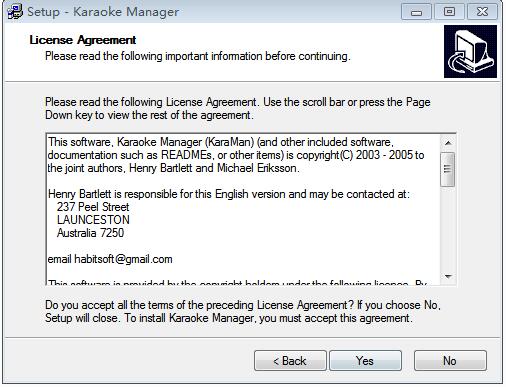Click the License Agreement heading

click(83, 40)
